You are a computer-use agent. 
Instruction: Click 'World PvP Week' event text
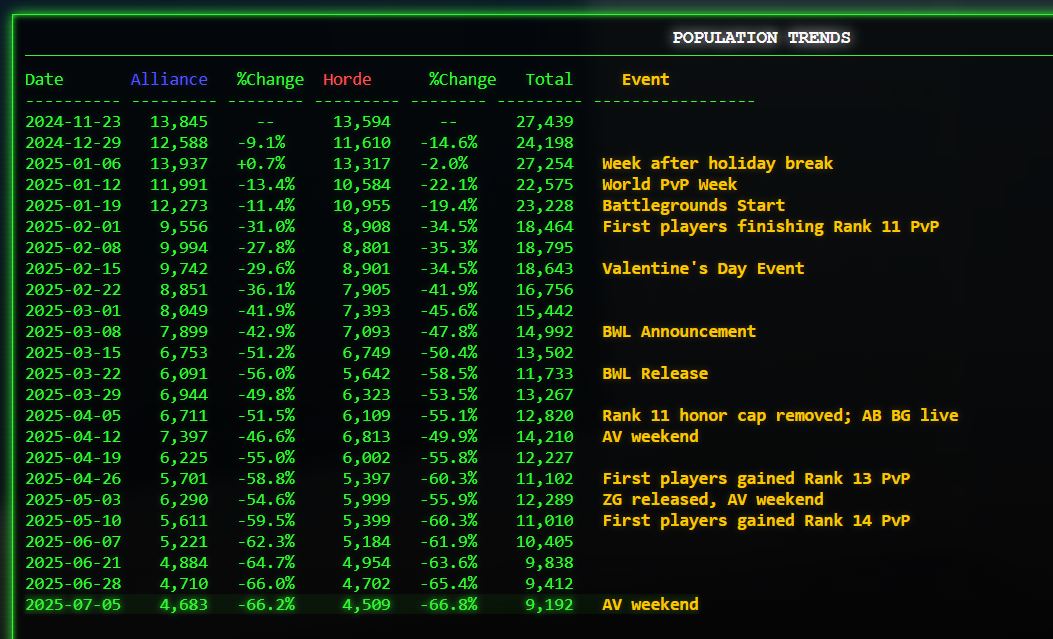[x=670, y=185]
